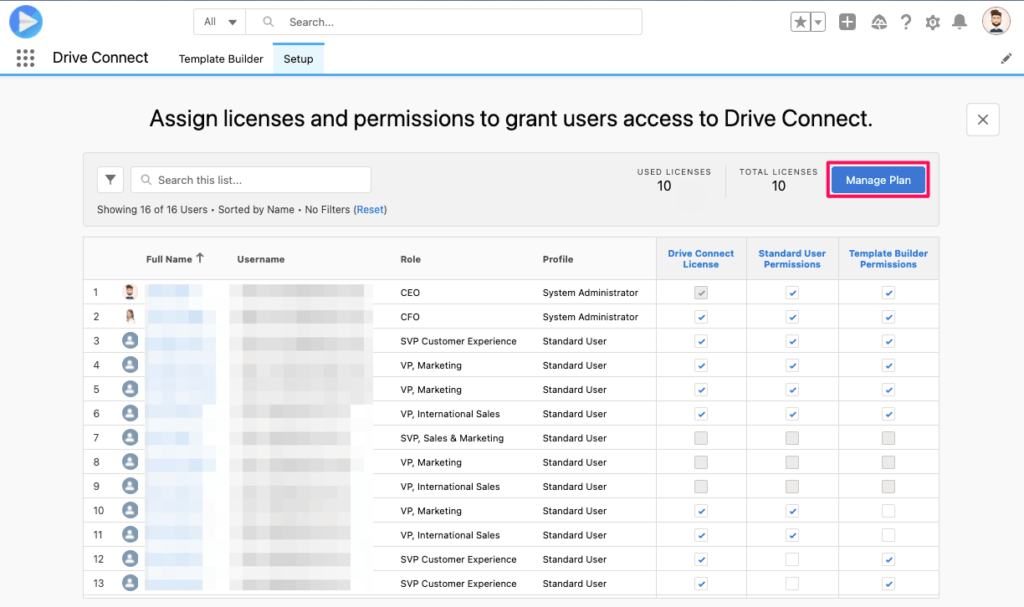Uncheck Drive Connect License for CFO row
Screen dimensions: 1024x607
(701, 317)
